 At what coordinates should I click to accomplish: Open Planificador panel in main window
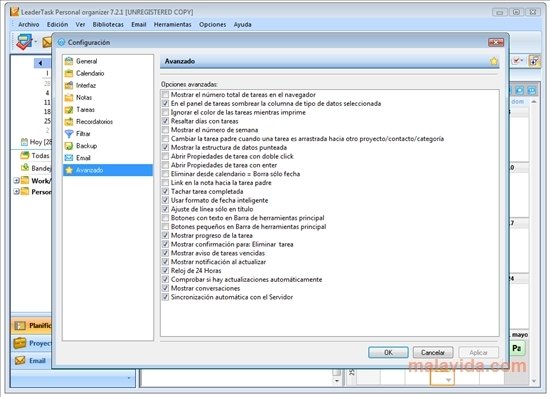pyautogui.click(x=32, y=326)
